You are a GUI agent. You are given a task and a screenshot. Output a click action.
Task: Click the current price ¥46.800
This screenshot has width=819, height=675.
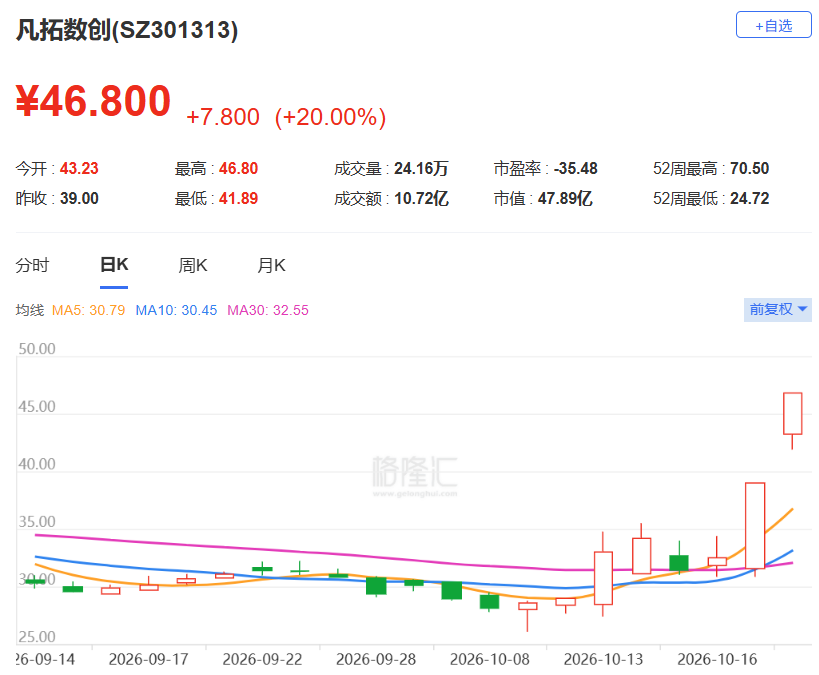(93, 101)
